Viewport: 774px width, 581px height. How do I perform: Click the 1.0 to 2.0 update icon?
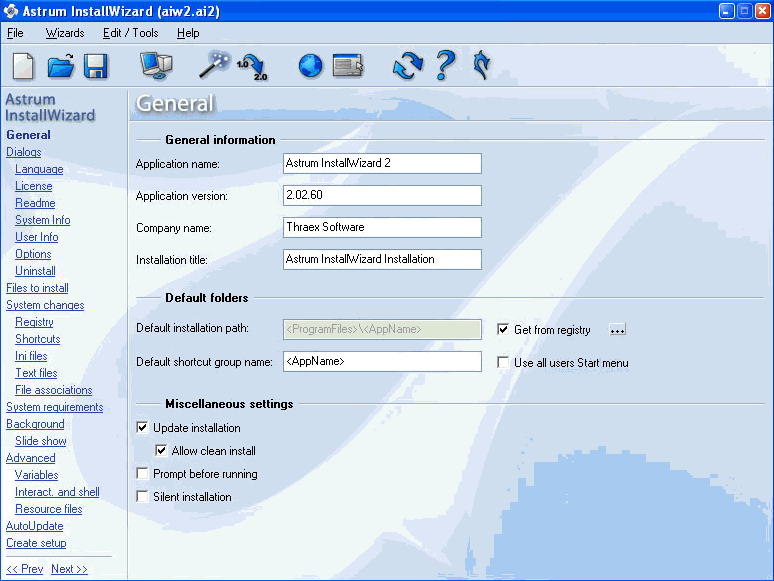point(253,67)
